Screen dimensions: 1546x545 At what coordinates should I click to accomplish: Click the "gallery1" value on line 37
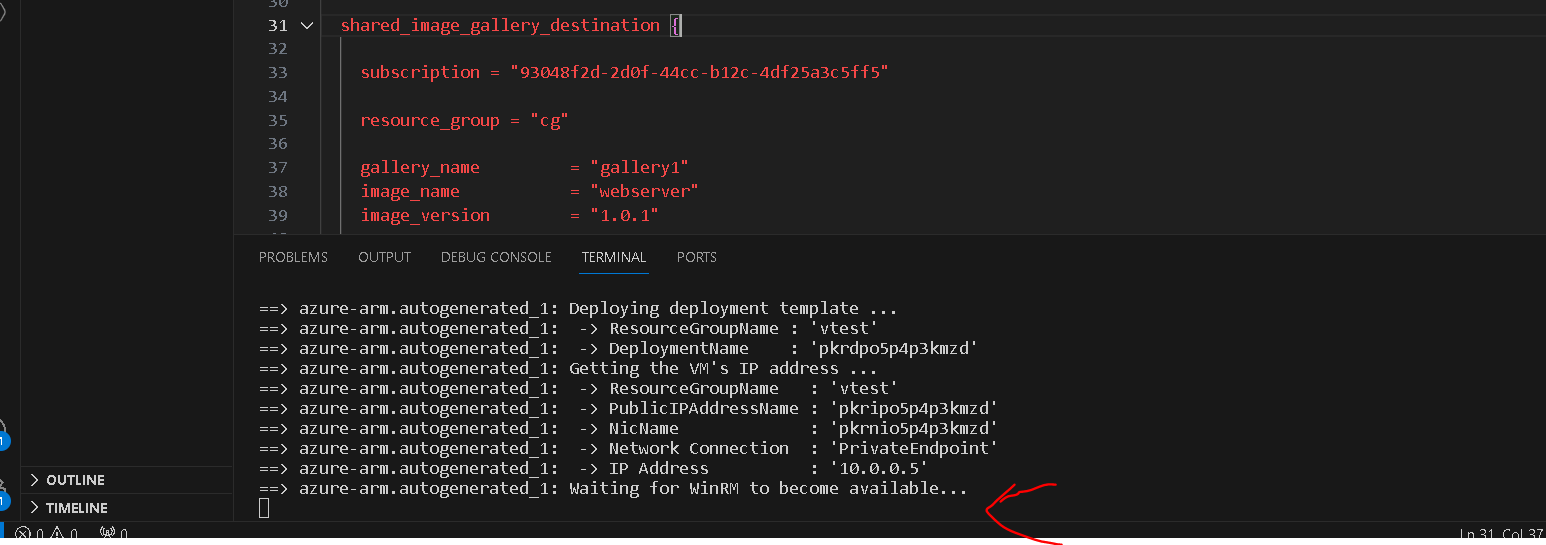tap(639, 167)
